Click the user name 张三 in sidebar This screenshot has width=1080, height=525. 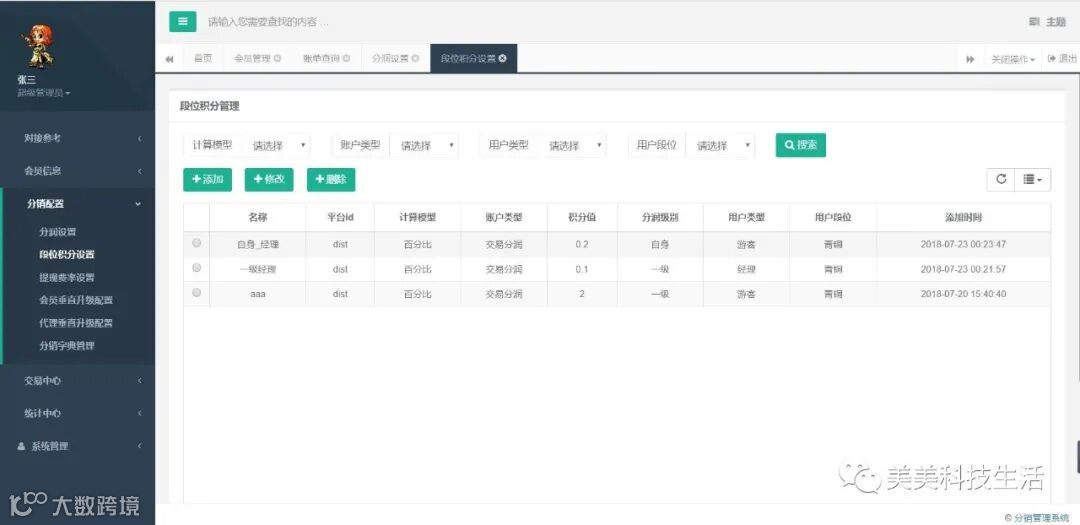click(x=26, y=80)
